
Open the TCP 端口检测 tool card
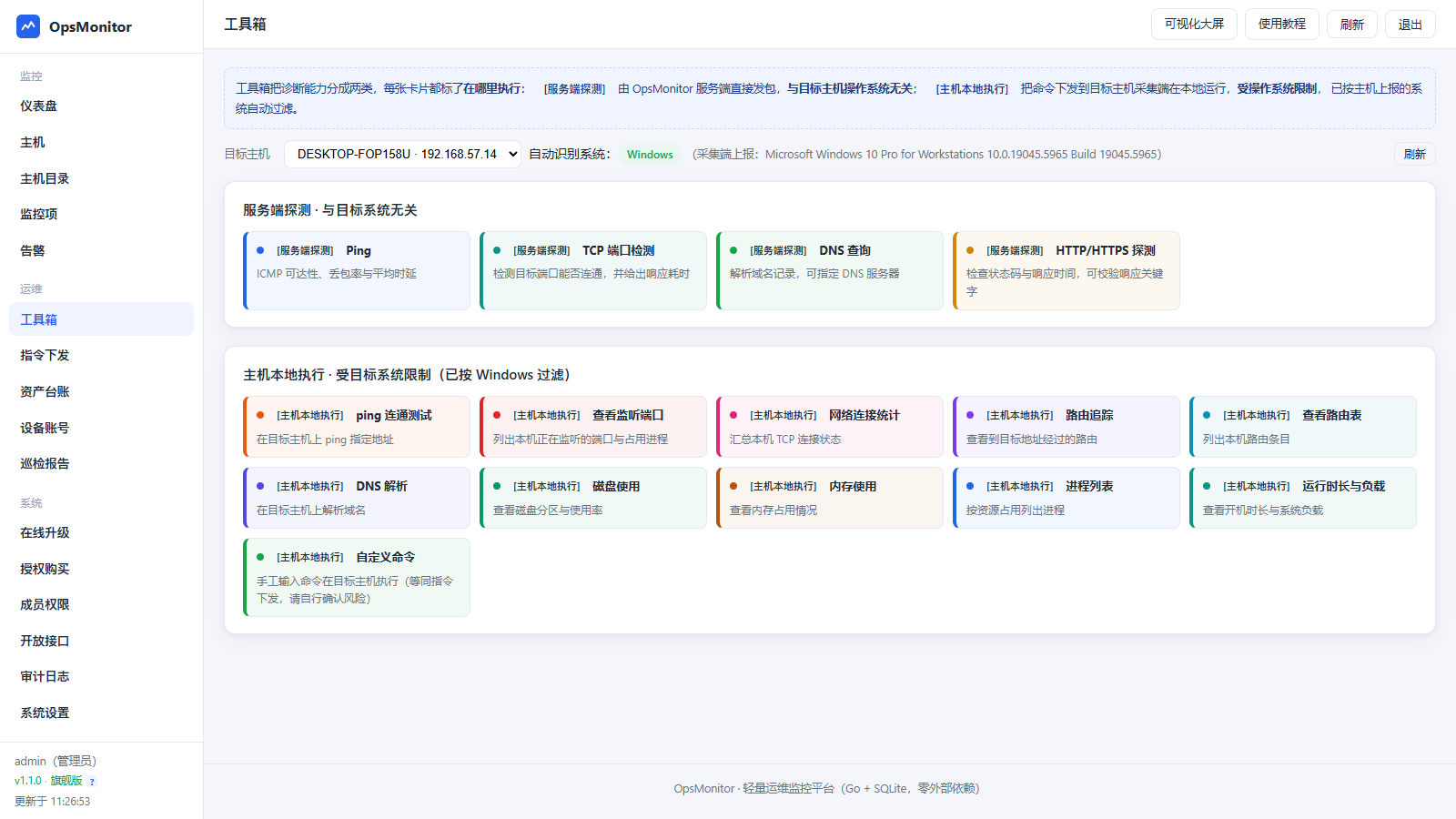click(x=593, y=270)
